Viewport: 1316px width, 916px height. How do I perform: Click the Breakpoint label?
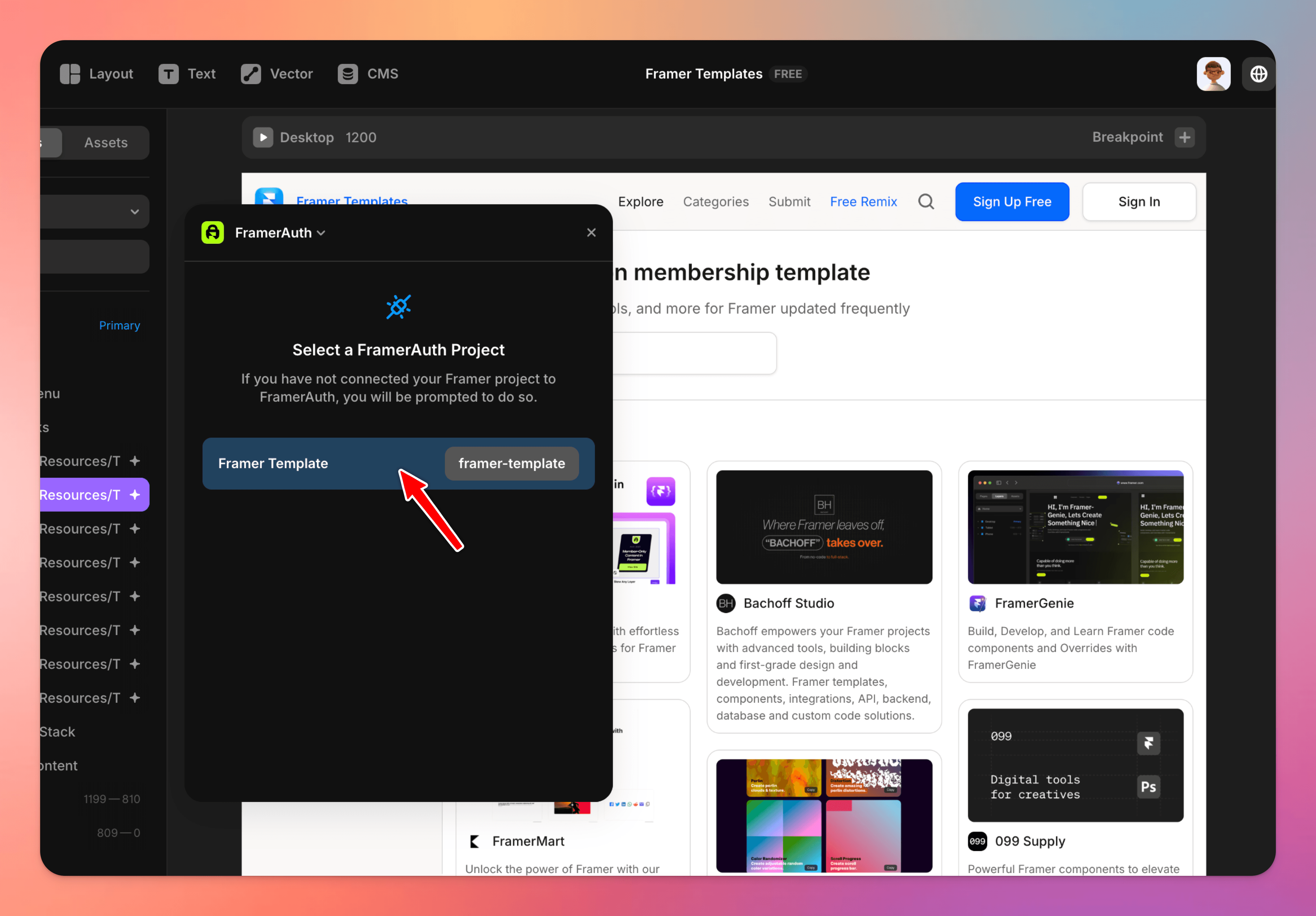point(1127,138)
